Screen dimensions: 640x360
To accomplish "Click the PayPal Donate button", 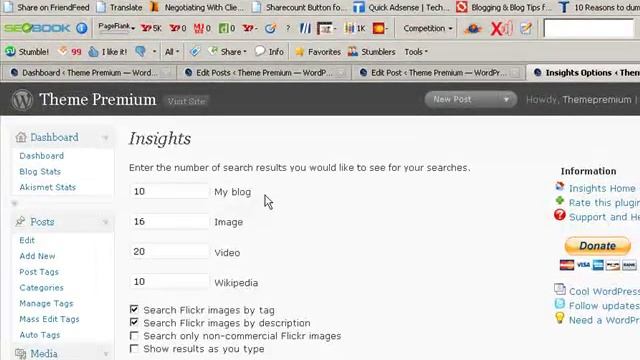I will [x=598, y=246].
